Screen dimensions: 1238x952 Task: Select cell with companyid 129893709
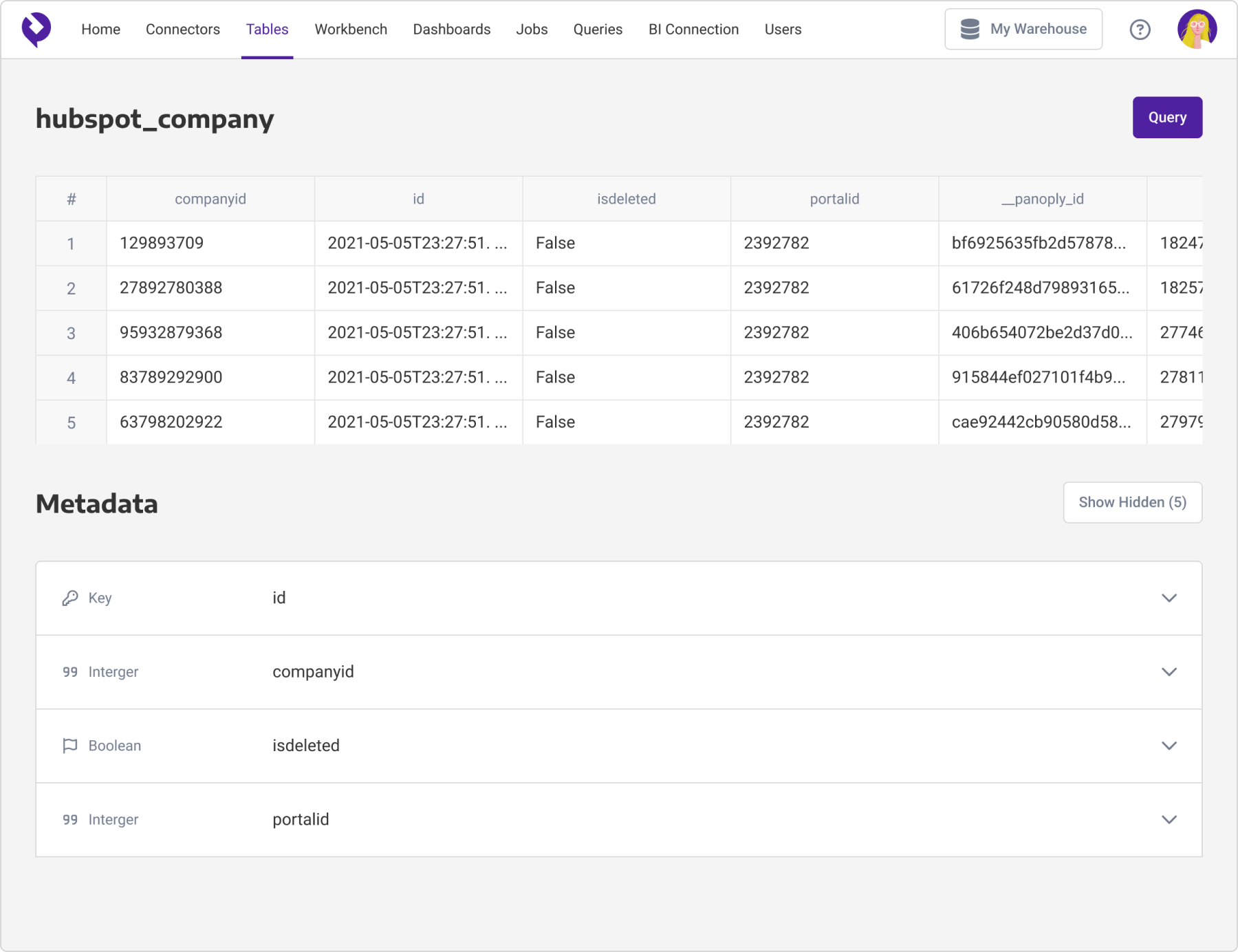coord(210,244)
